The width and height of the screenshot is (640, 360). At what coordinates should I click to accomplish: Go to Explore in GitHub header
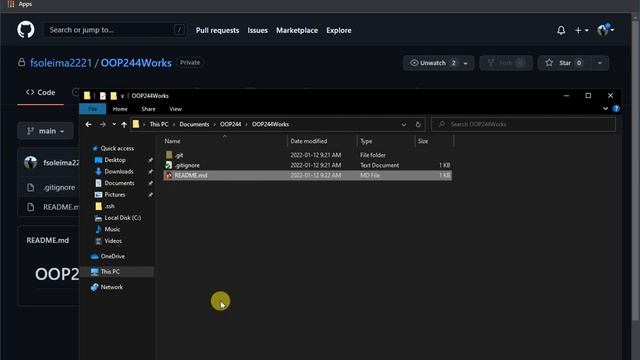[339, 30]
